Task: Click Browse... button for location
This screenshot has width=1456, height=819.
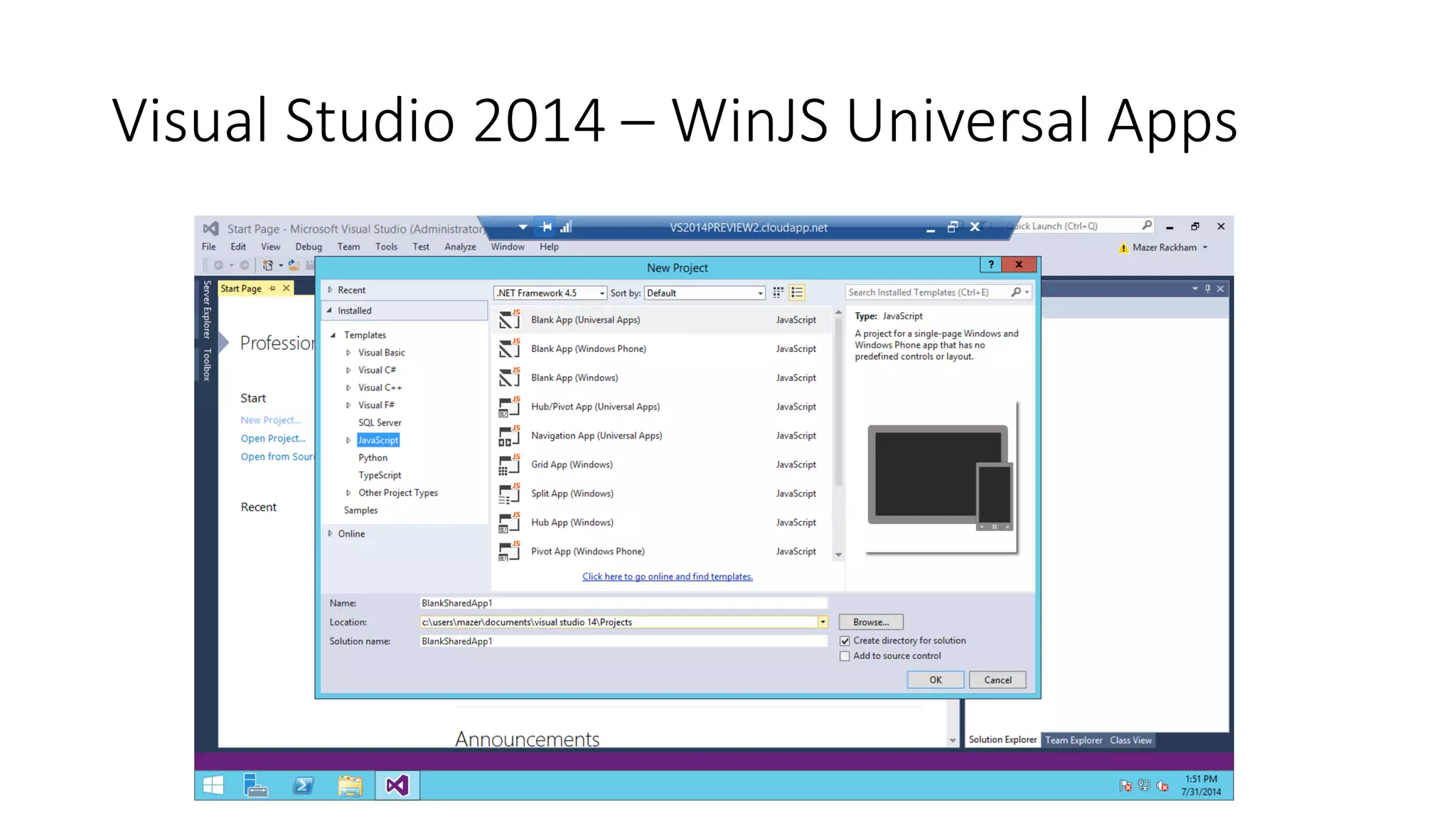Action: coord(871,622)
